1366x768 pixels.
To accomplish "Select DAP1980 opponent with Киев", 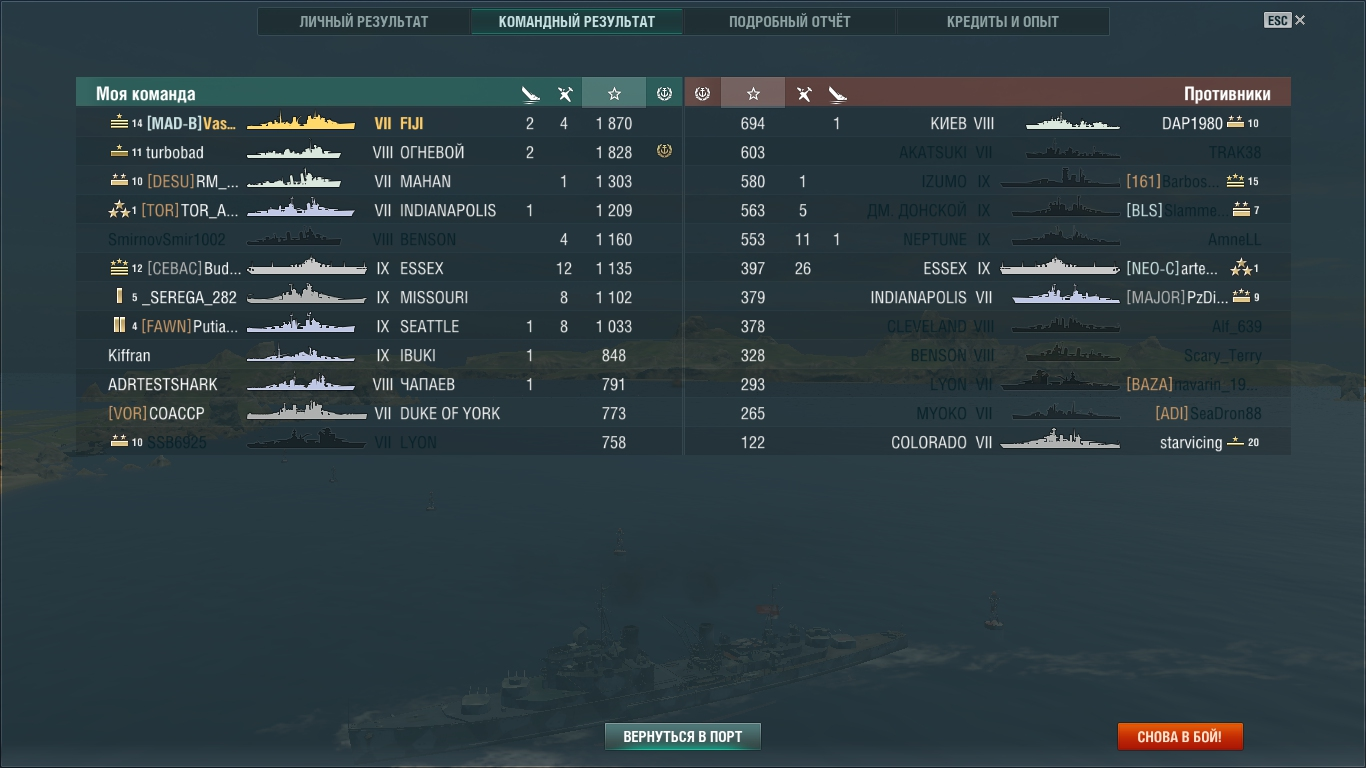I will (x=988, y=123).
